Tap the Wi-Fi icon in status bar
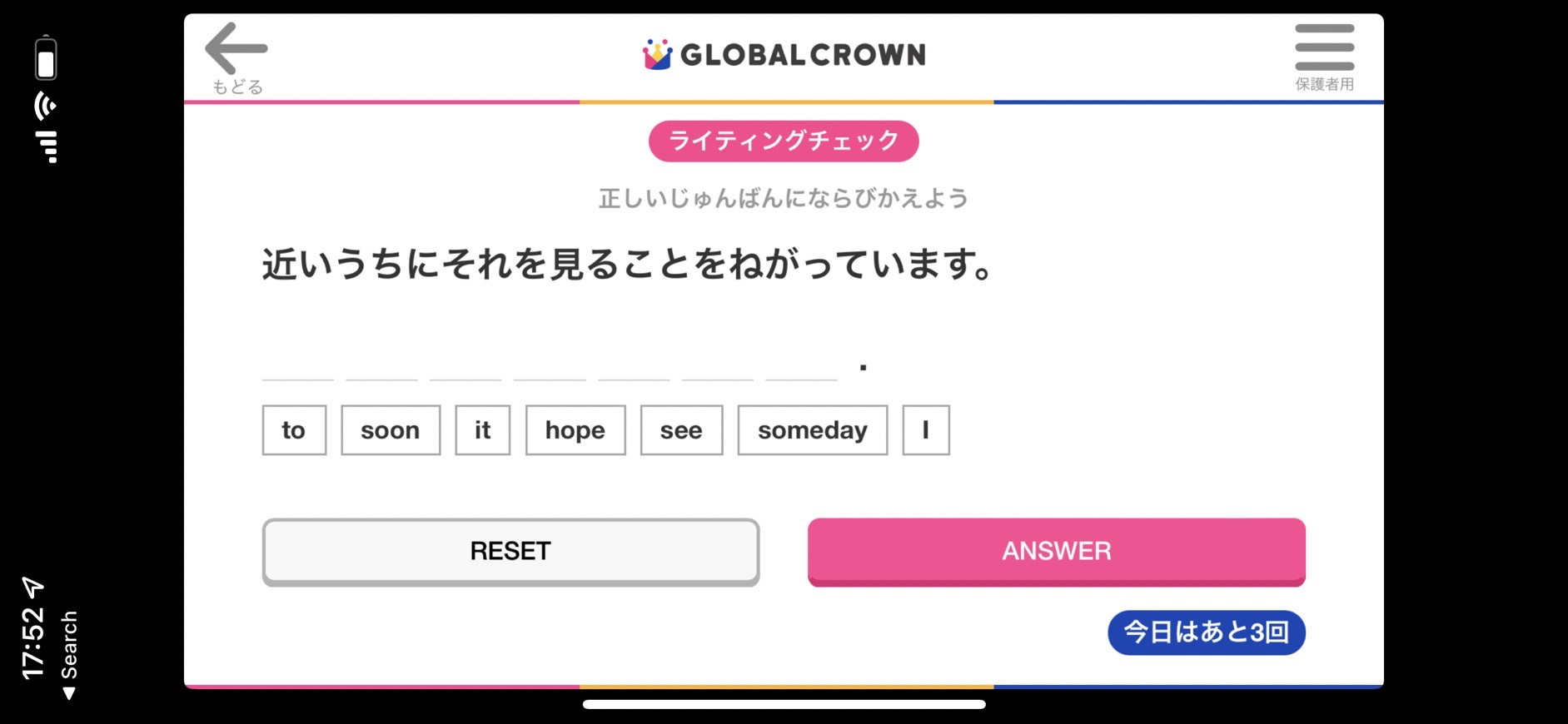This screenshot has width=1568, height=724. pyautogui.click(x=46, y=106)
